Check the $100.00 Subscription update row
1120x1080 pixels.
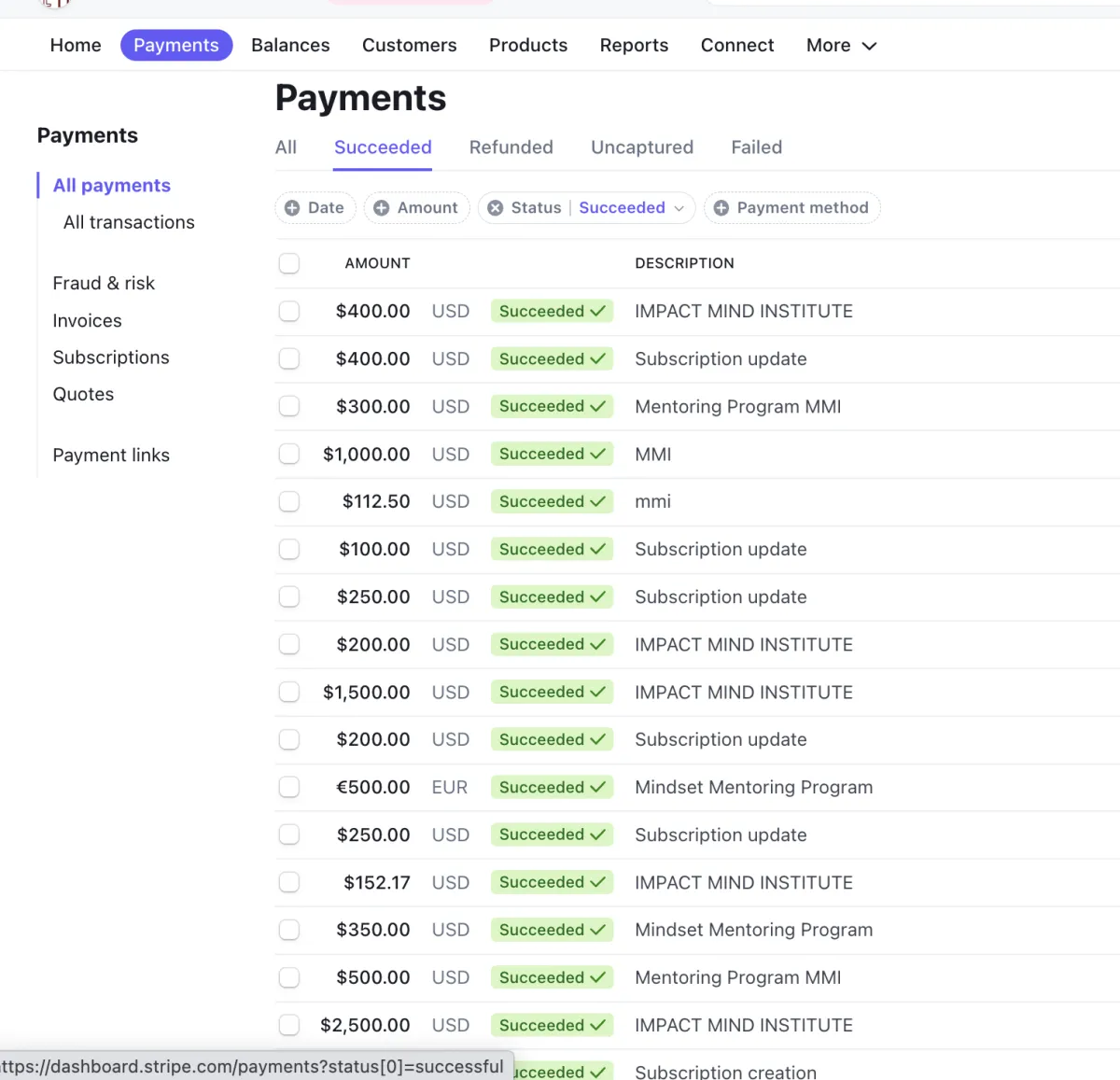pos(289,549)
